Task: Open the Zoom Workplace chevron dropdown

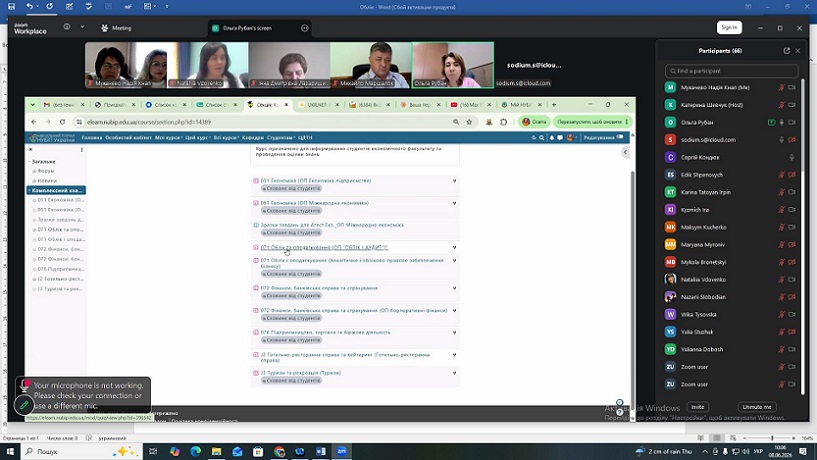Action: (82, 27)
